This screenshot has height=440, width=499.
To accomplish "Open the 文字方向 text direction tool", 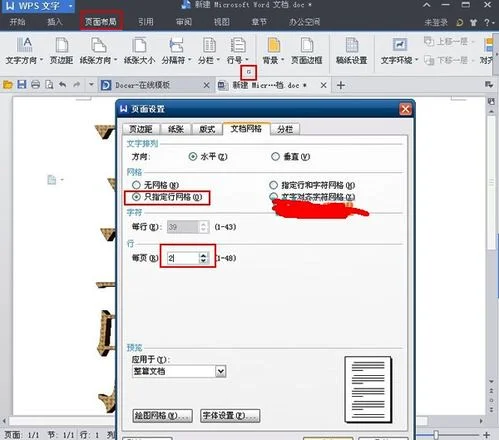I will click(x=24, y=51).
